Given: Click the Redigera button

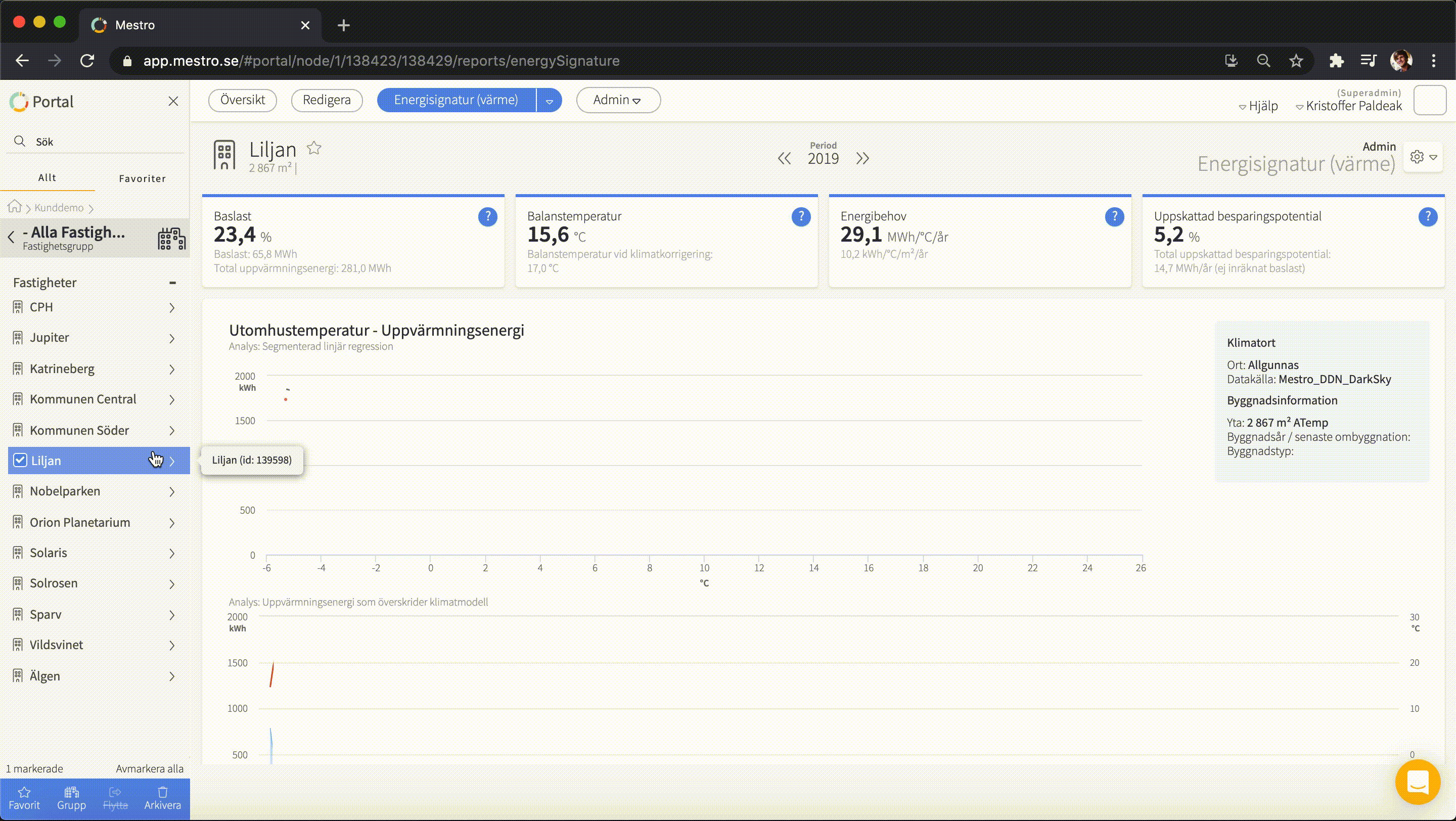Looking at the screenshot, I should [x=327, y=100].
